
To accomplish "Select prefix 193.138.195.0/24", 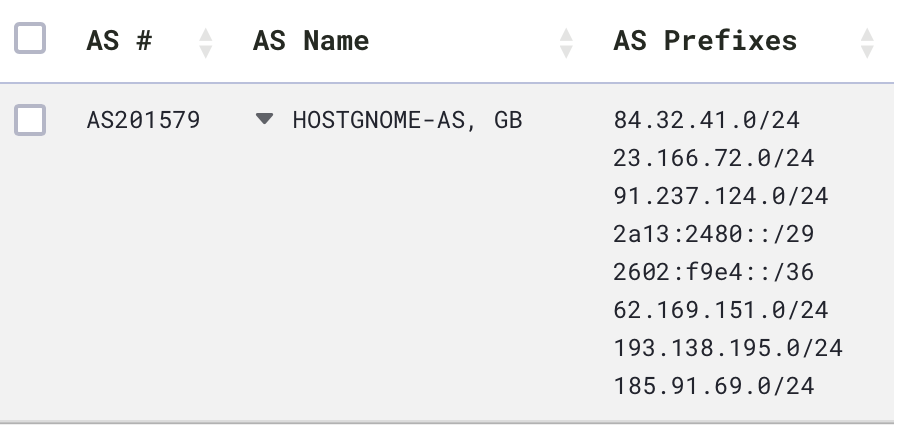I will click(728, 349).
